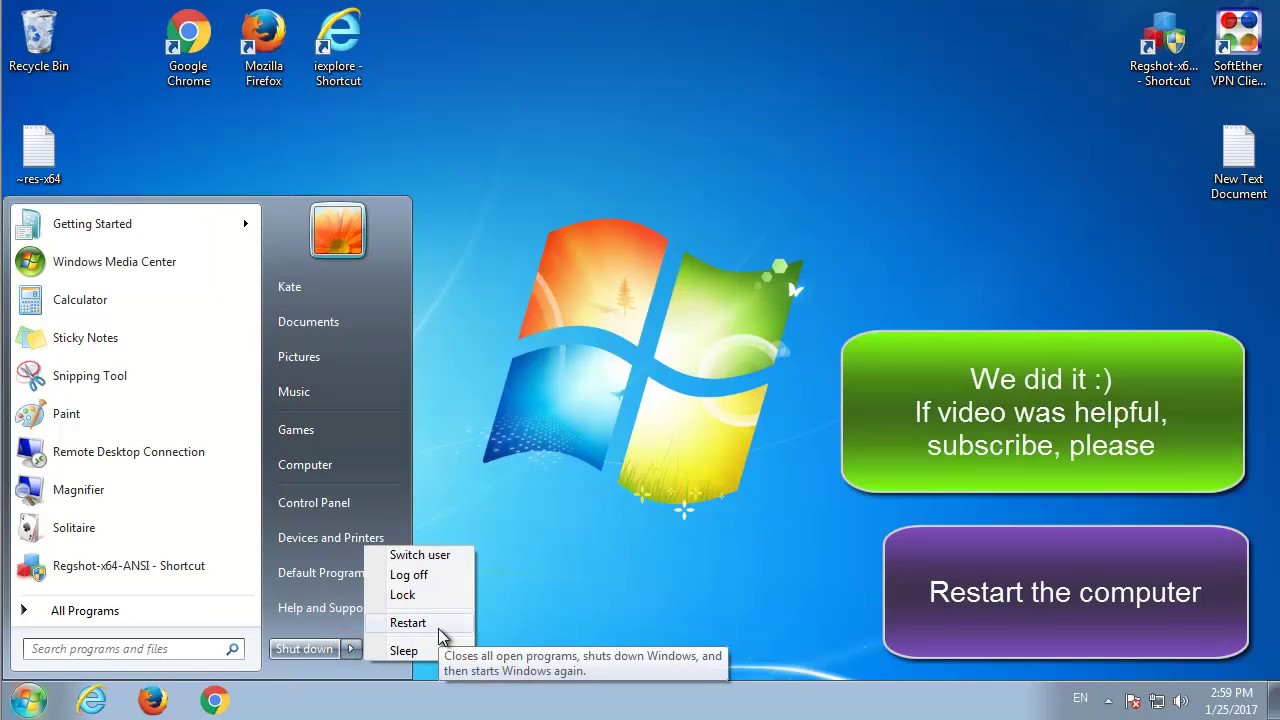The image size is (1280, 720).
Task: Choose Log off from power menu
Action: (x=419, y=575)
